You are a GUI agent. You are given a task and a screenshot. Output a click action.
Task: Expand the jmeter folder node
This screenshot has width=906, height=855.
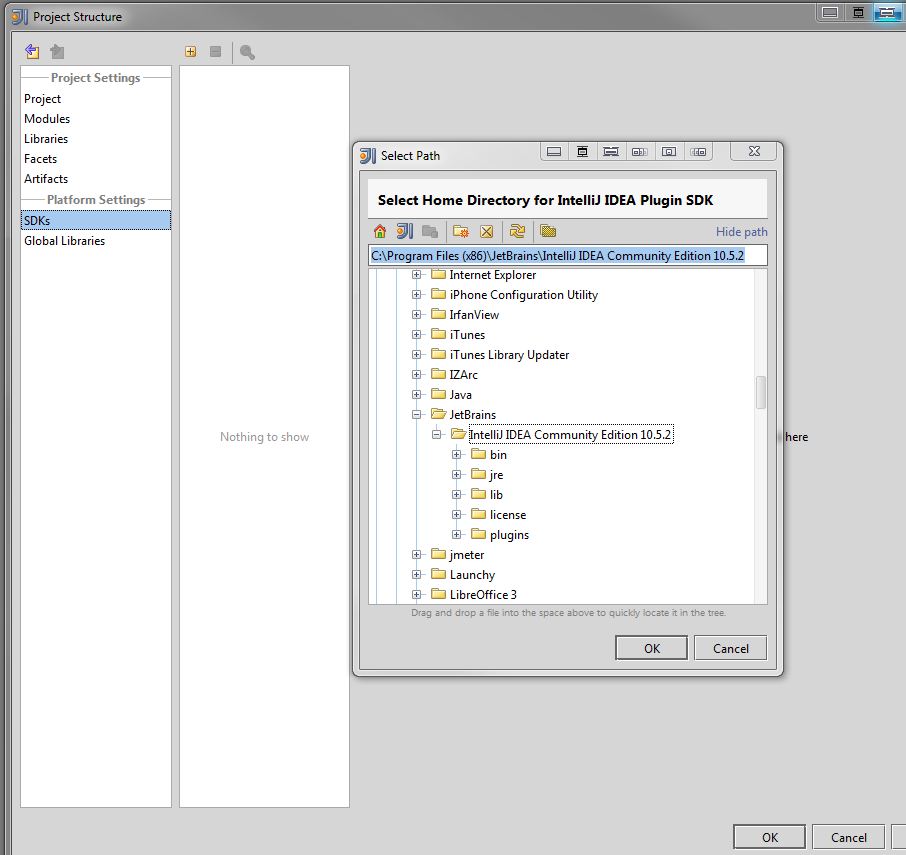click(x=416, y=555)
